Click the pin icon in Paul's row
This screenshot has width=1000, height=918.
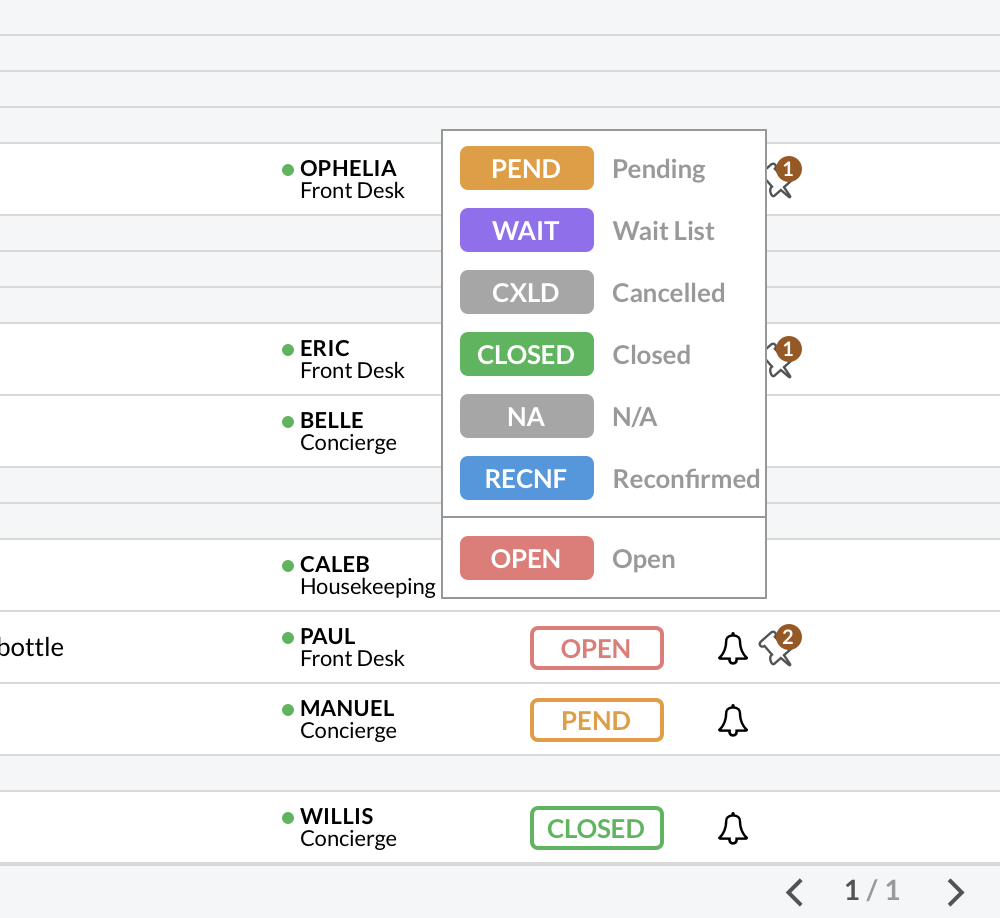(x=775, y=649)
